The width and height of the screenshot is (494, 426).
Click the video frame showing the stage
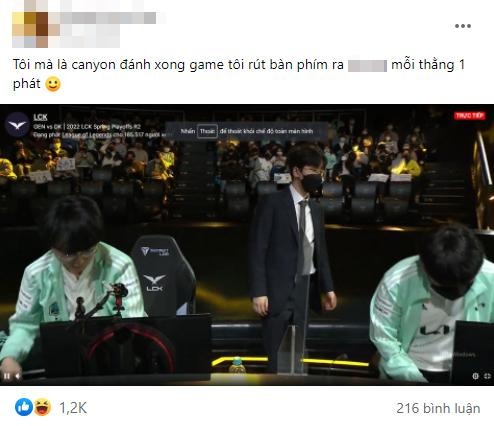[x=247, y=245]
